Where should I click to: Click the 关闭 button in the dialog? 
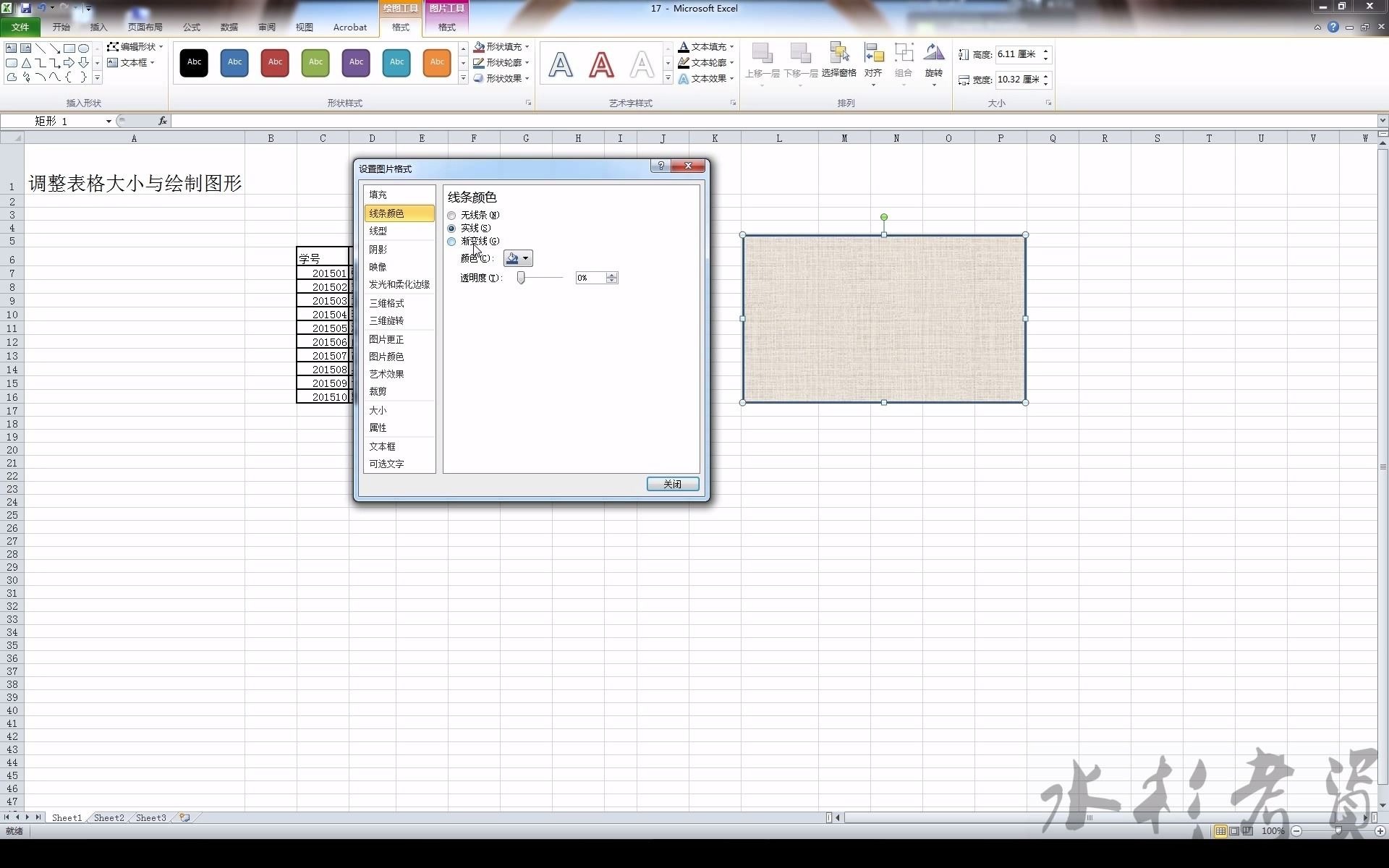pyautogui.click(x=672, y=484)
